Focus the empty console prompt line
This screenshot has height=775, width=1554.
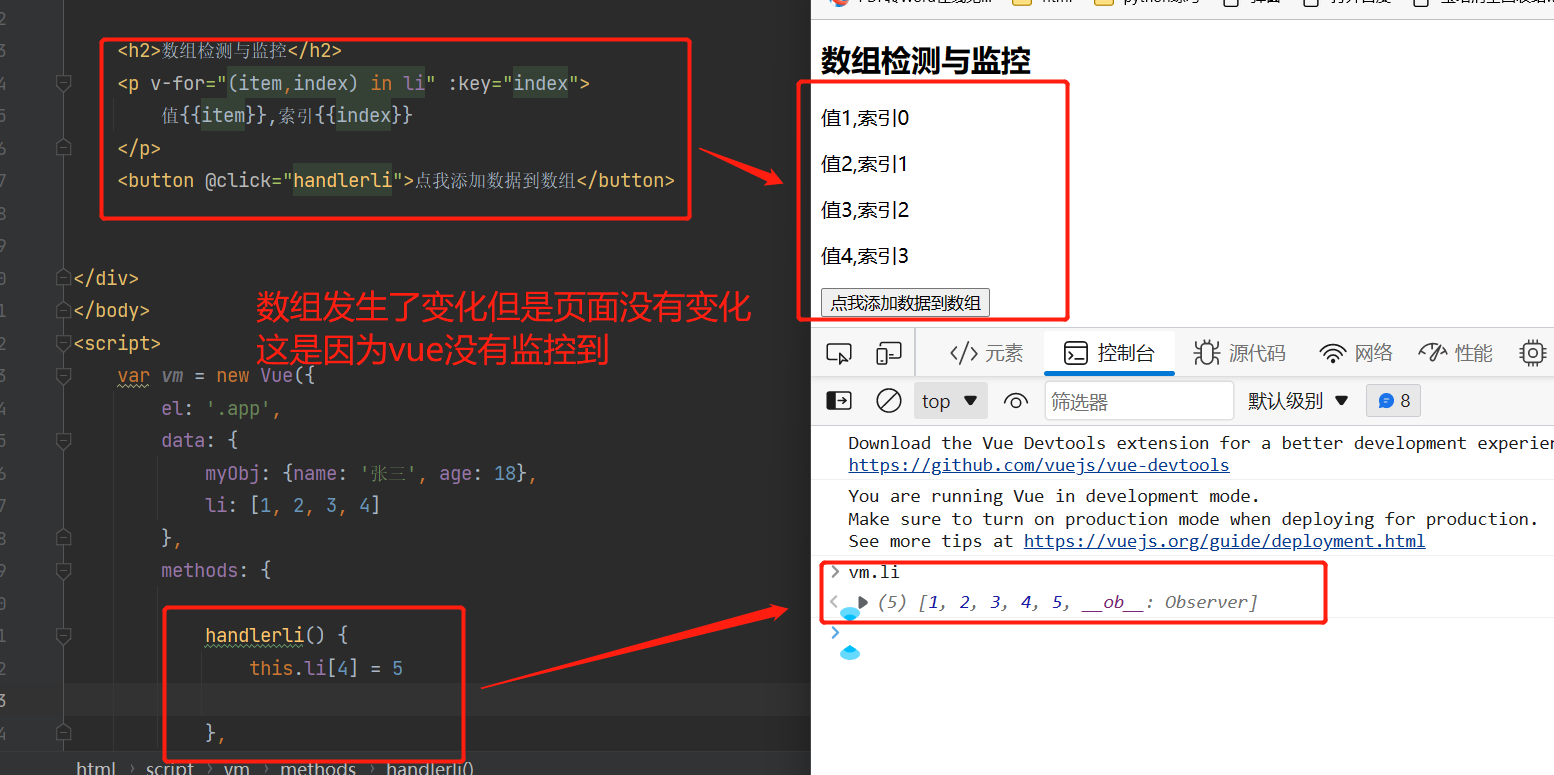(1190, 632)
